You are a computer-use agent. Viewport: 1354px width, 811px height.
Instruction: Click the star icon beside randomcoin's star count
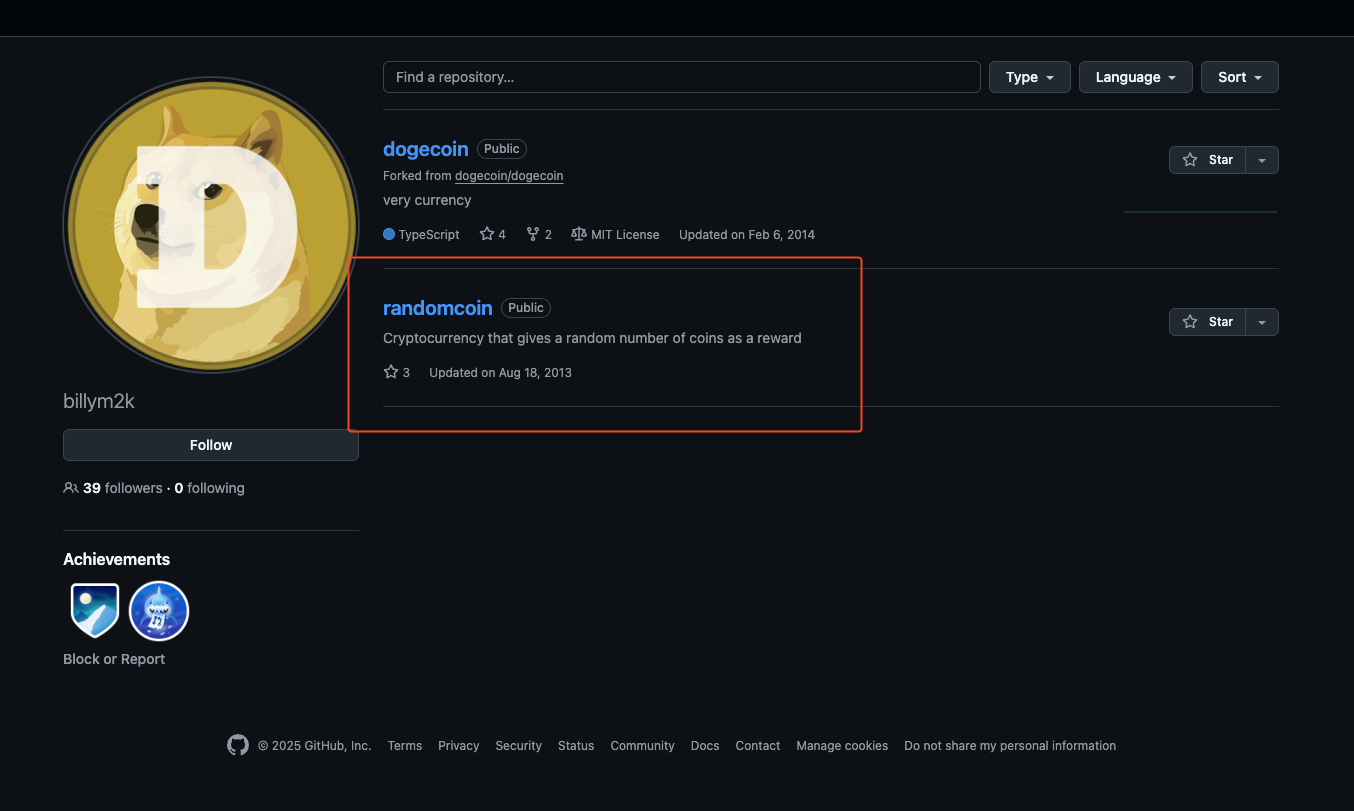[x=389, y=371]
